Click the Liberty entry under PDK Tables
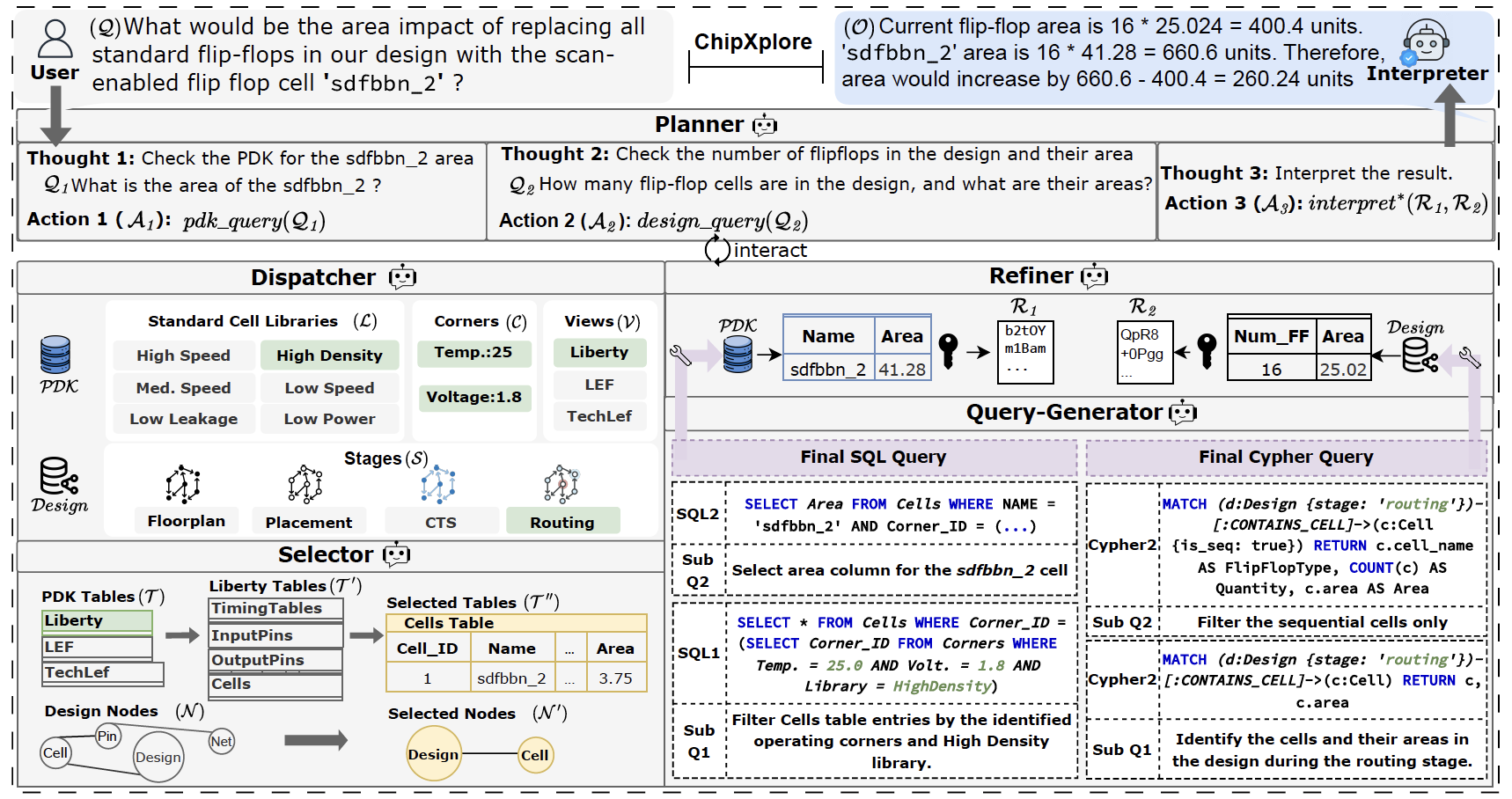Viewport: 1512px width, 799px height. pos(97,621)
